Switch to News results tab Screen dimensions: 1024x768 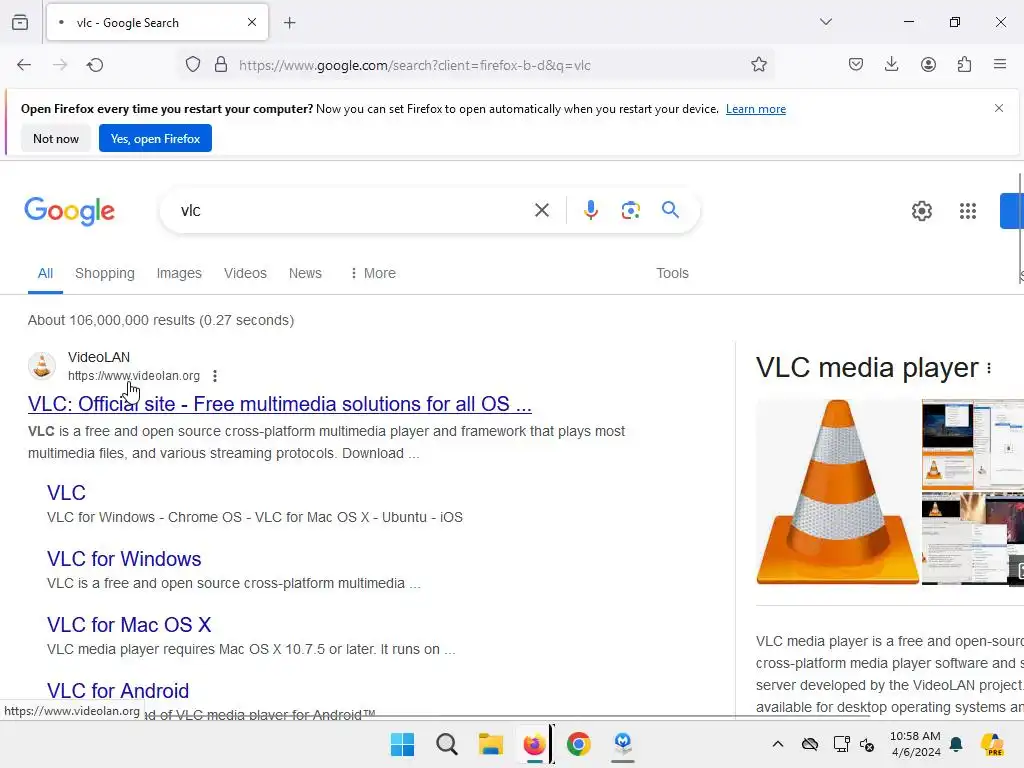coord(305,273)
